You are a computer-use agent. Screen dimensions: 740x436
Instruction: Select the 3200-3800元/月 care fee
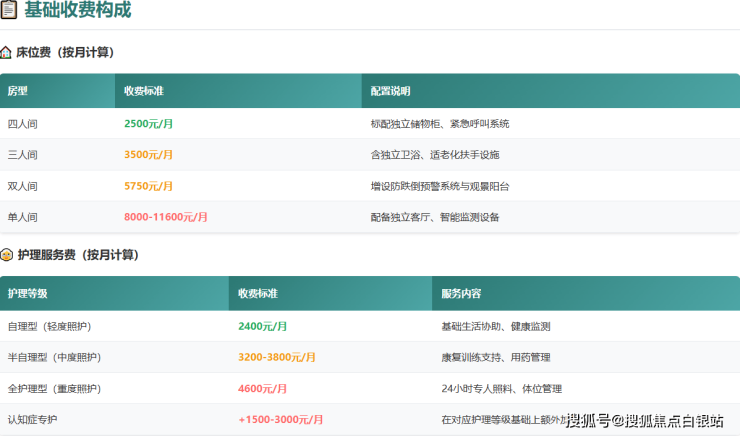coord(276,357)
